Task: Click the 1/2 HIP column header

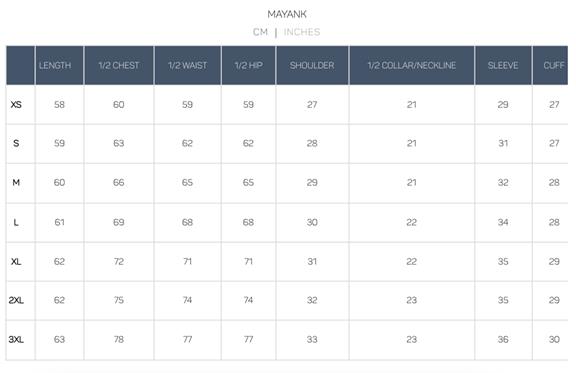Action: click(x=249, y=65)
